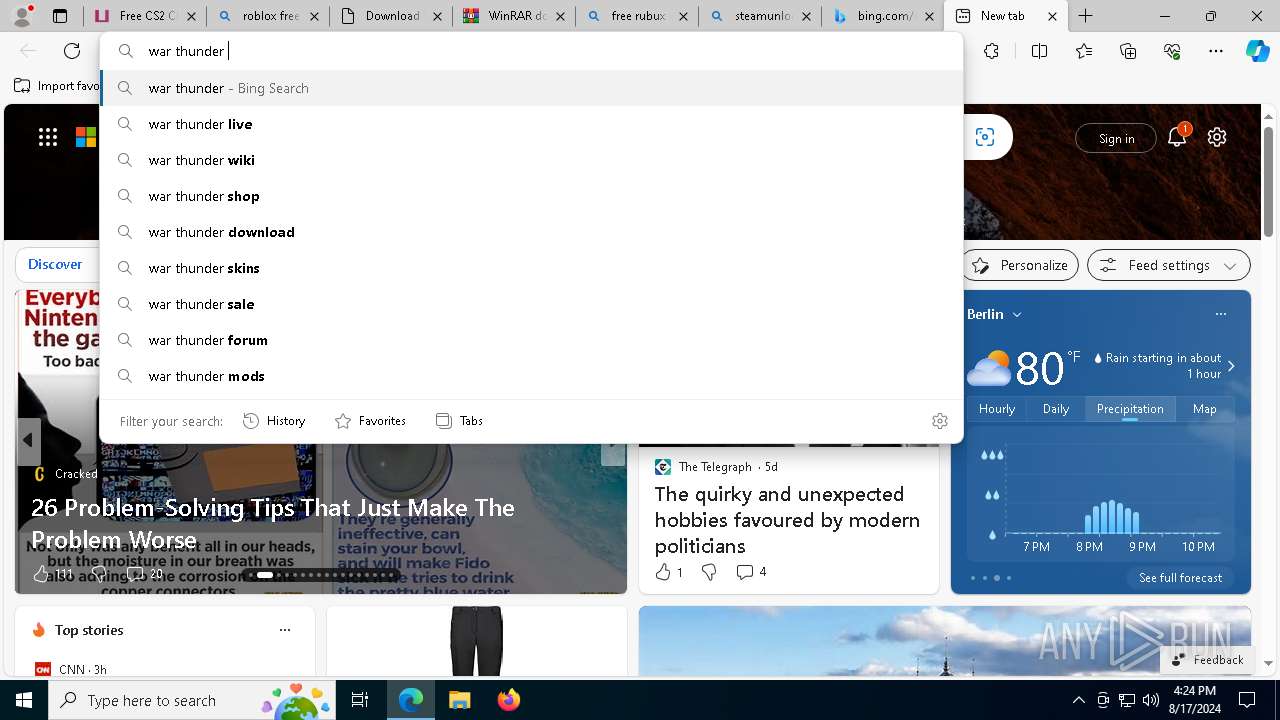
Task: Launch Firefox from the taskbar
Action: pos(509,700)
